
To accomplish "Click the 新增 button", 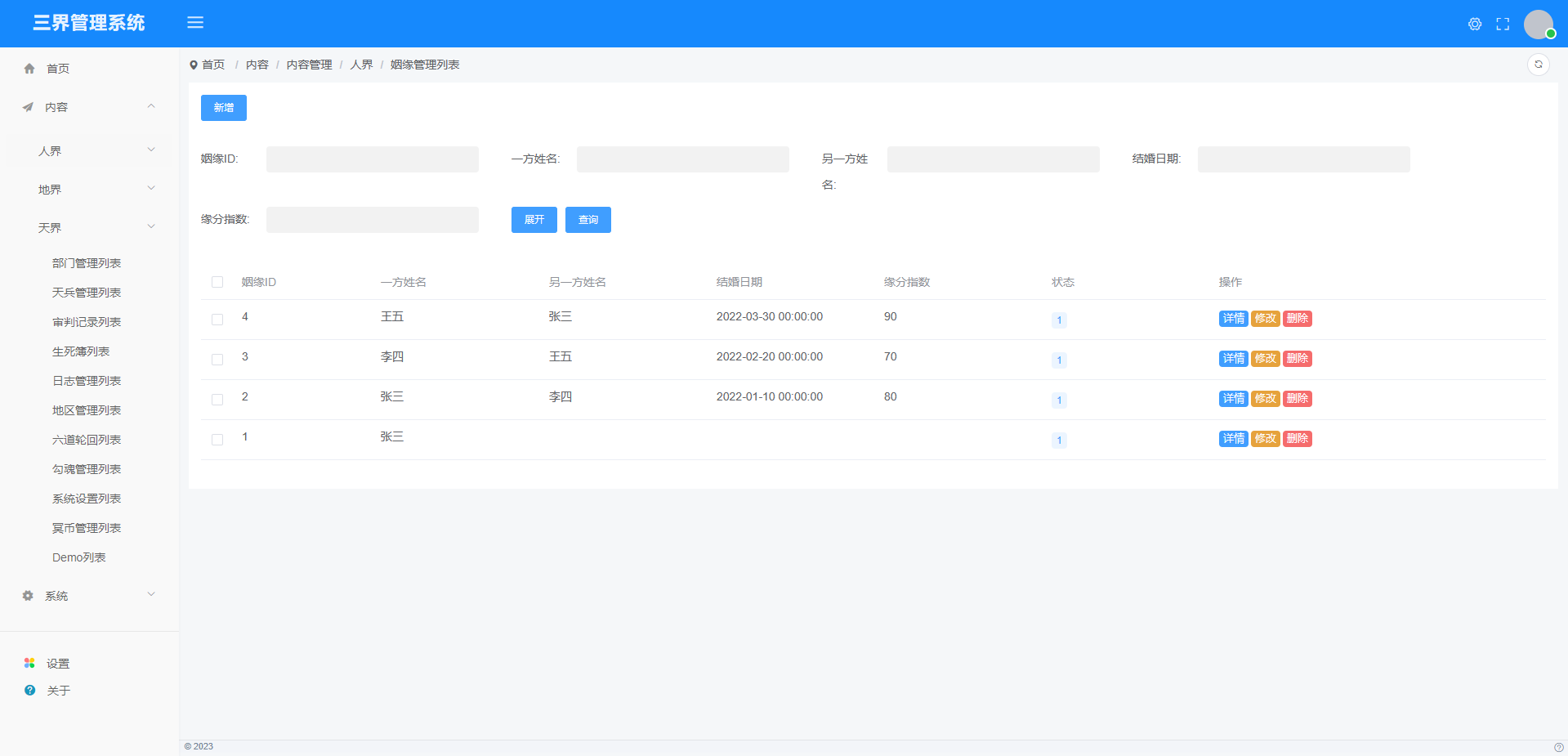I will [223, 107].
